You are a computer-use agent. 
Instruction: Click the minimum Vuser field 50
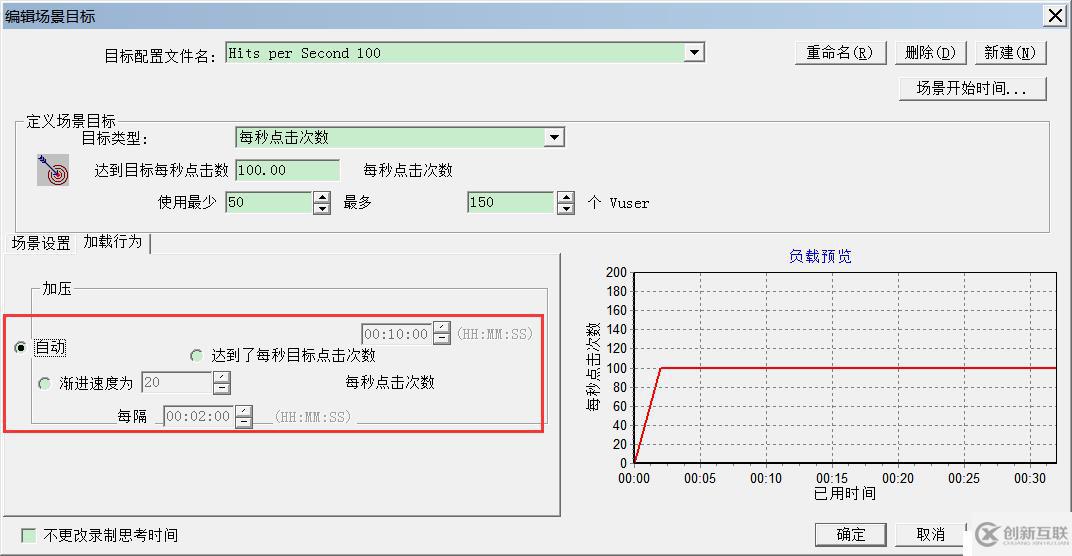pyautogui.click(x=269, y=202)
